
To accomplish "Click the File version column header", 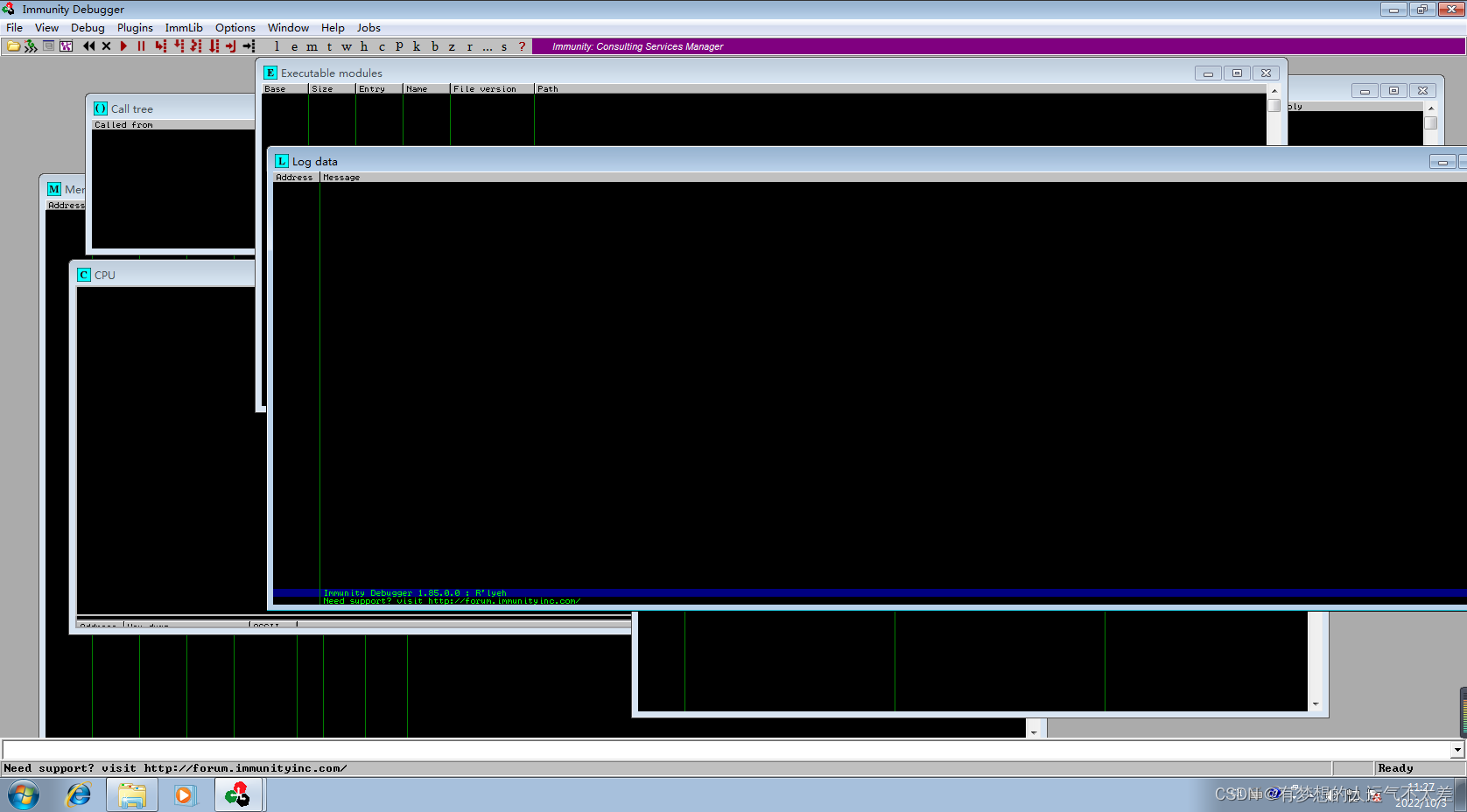I will click(492, 89).
